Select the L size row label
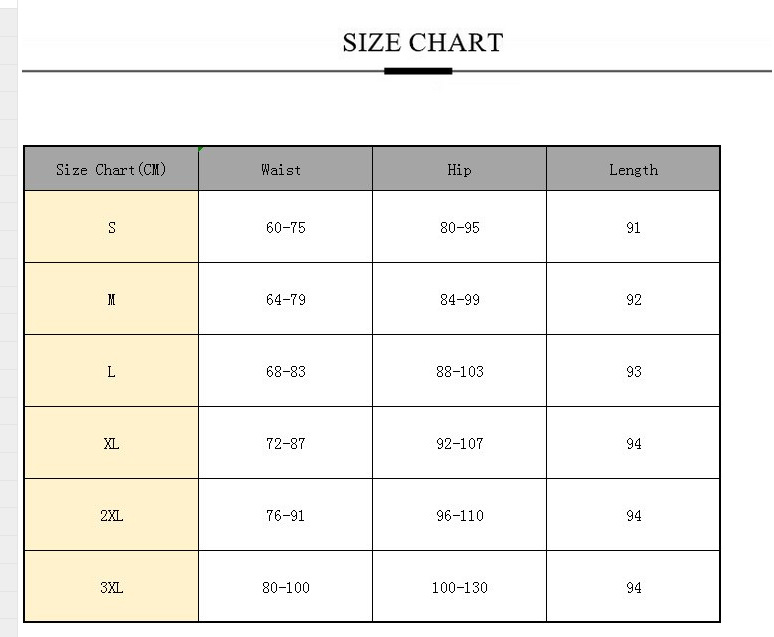 pos(111,371)
